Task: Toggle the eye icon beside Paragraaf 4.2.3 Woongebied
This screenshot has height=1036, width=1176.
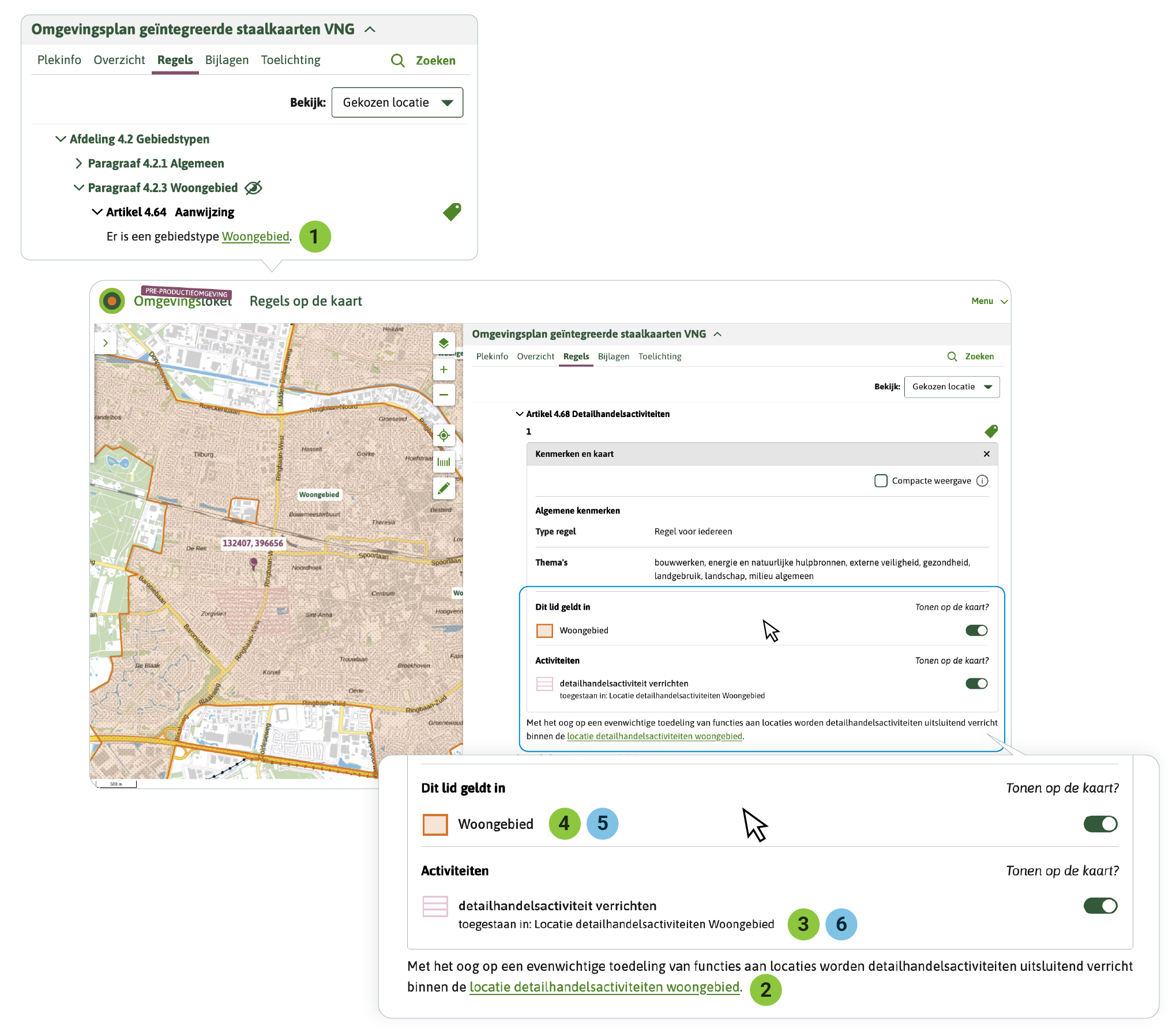Action: coord(253,187)
